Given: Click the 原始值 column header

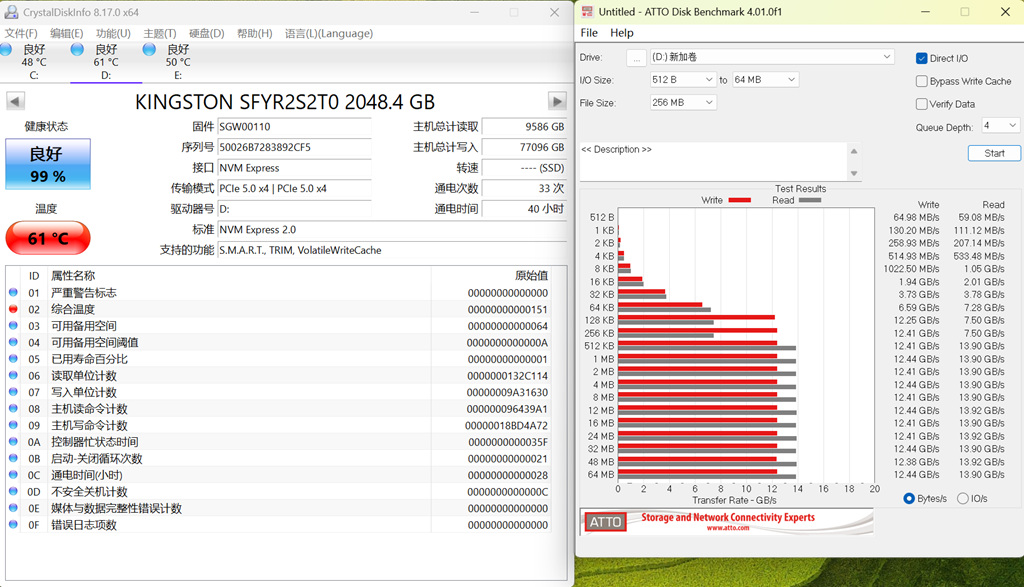Looking at the screenshot, I should point(531,276).
